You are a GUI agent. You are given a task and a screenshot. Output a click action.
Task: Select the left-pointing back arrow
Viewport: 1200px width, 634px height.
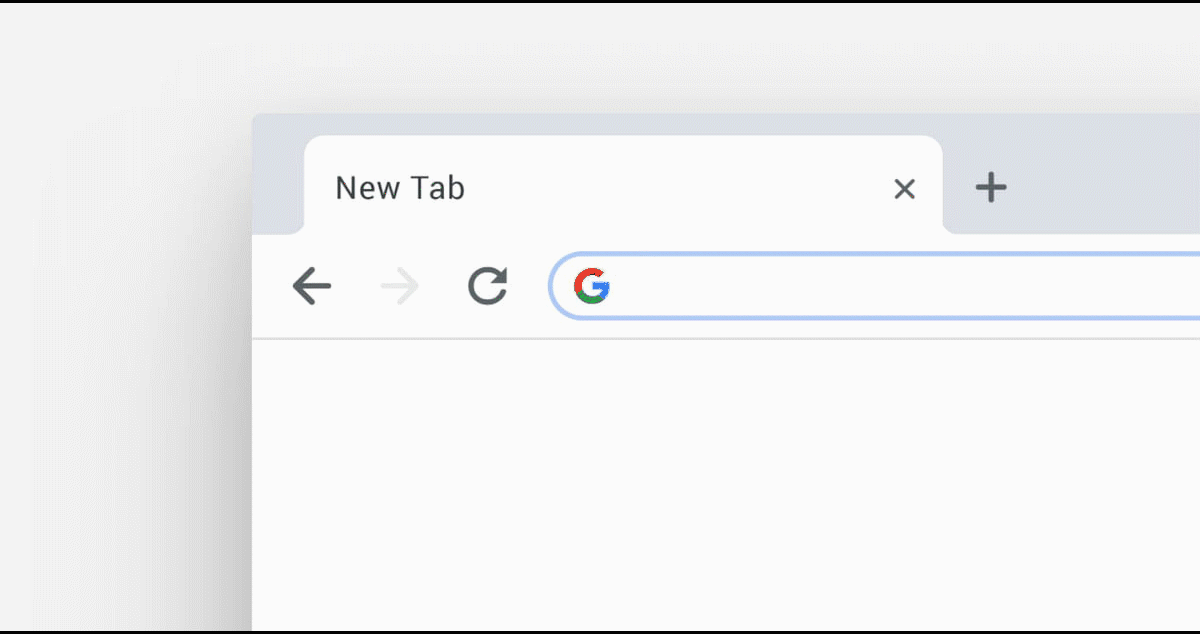pos(312,286)
